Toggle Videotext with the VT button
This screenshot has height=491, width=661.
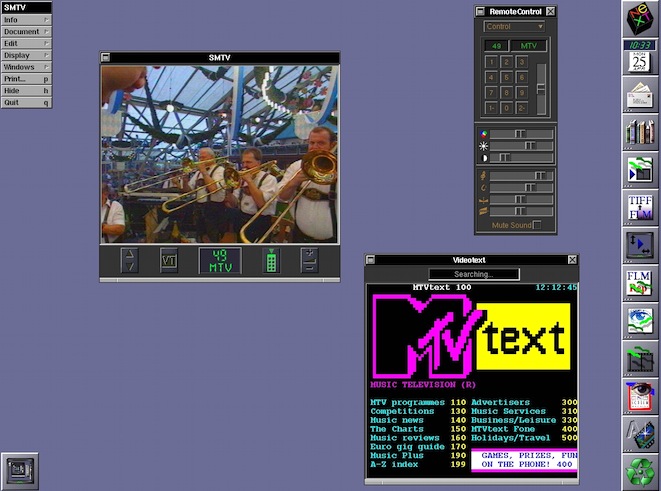point(169,261)
